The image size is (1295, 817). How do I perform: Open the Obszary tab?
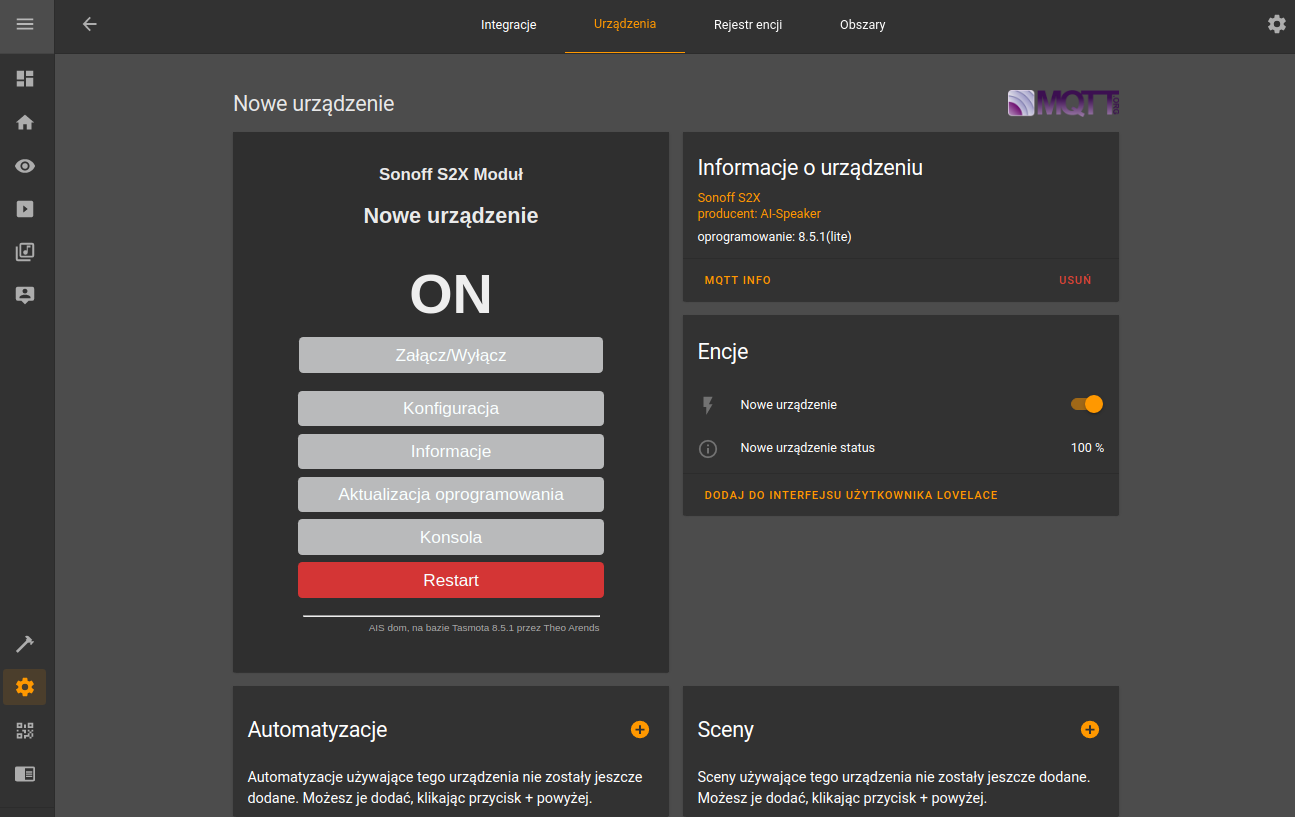[x=861, y=24]
